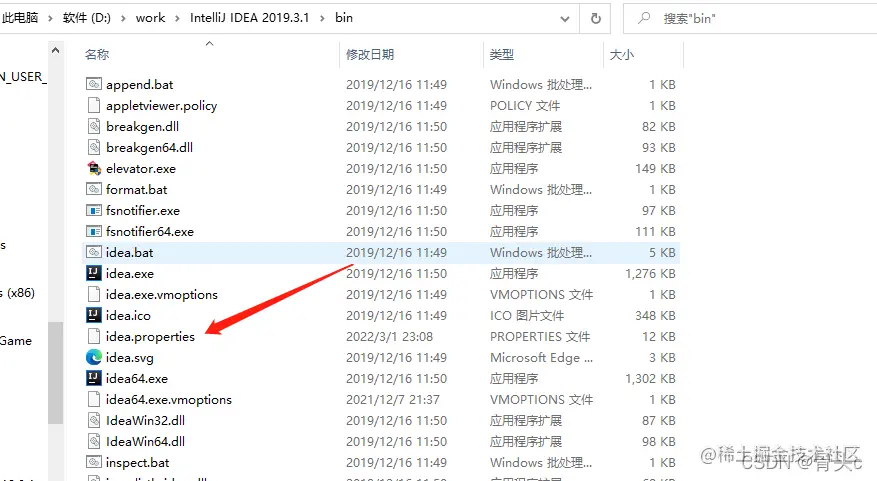Select the inspect.bat file name
This screenshot has height=481, width=877.
pos(138,463)
